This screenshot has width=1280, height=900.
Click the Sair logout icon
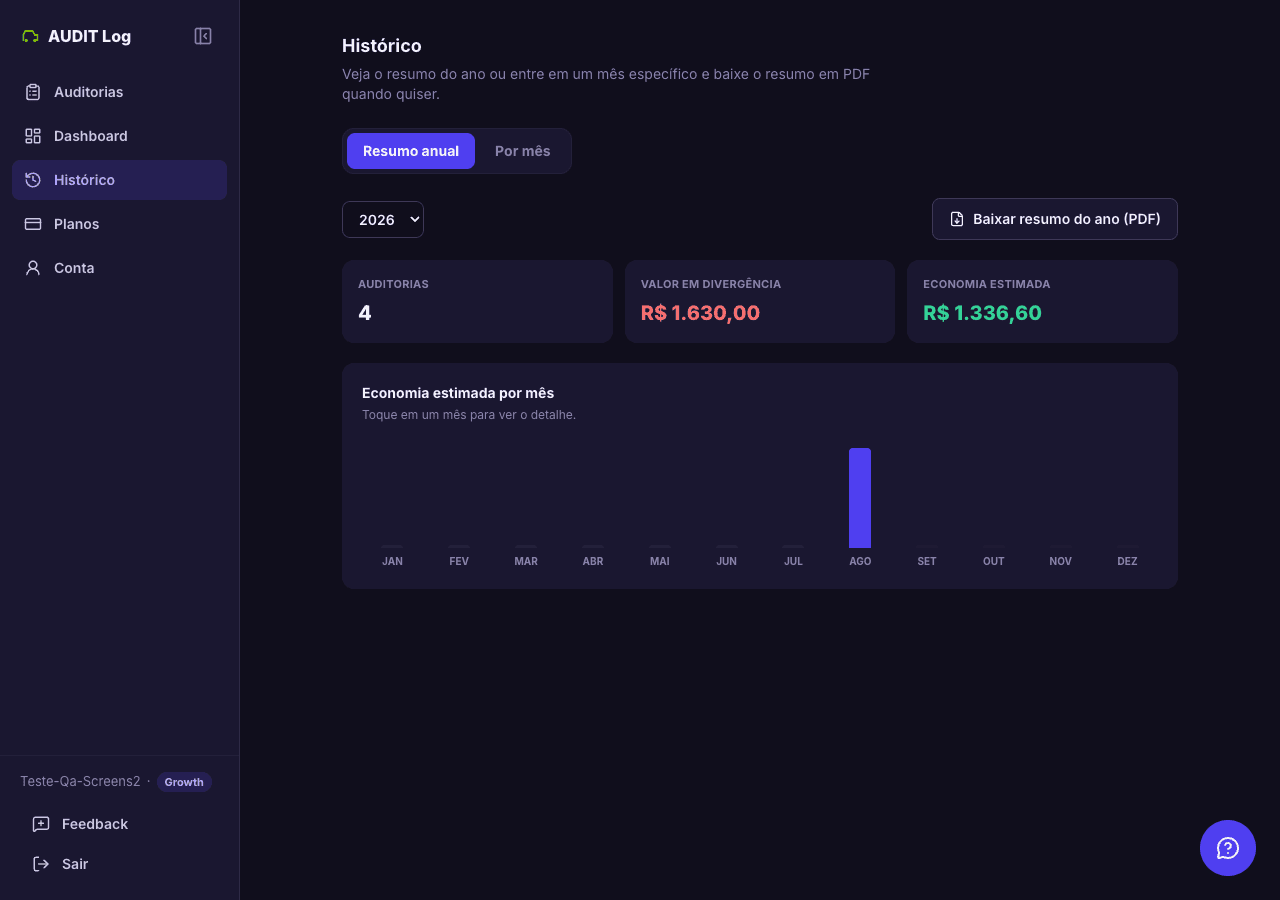(x=41, y=864)
